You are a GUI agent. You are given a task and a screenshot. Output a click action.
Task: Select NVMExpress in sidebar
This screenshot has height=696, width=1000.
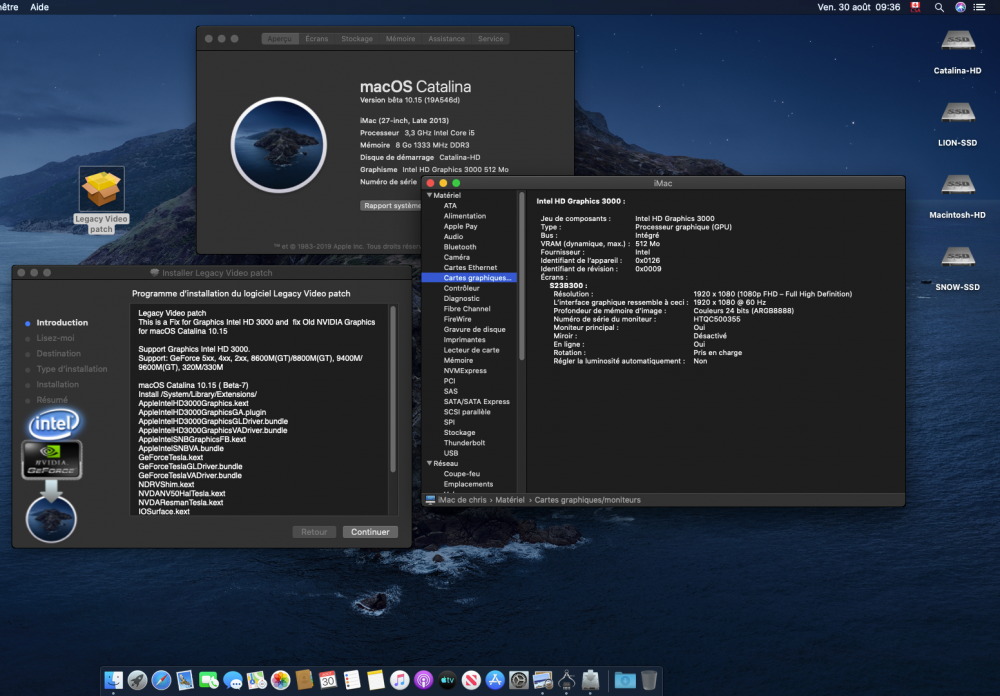(465, 371)
